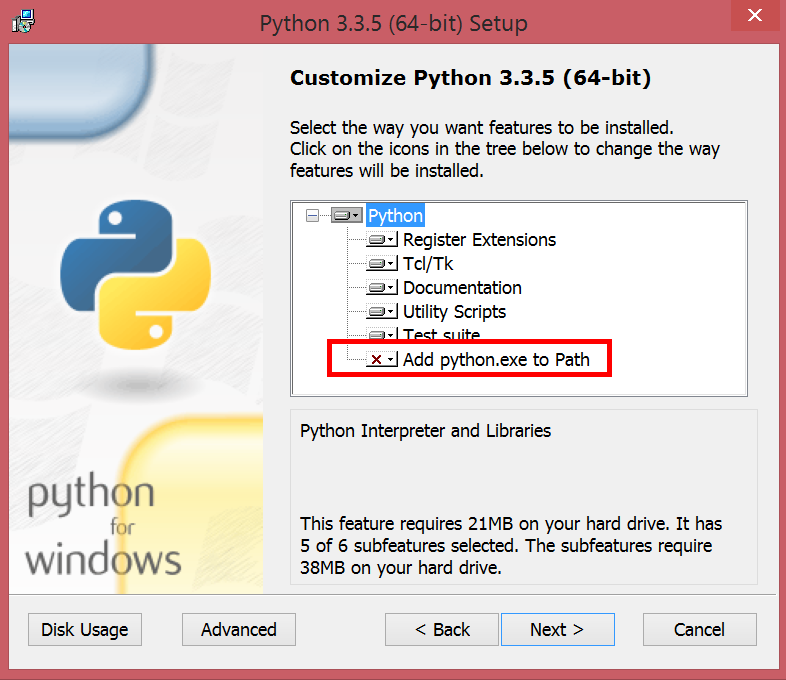786x680 pixels.
Task: Click the installer icon in the title bar
Action: point(24,21)
